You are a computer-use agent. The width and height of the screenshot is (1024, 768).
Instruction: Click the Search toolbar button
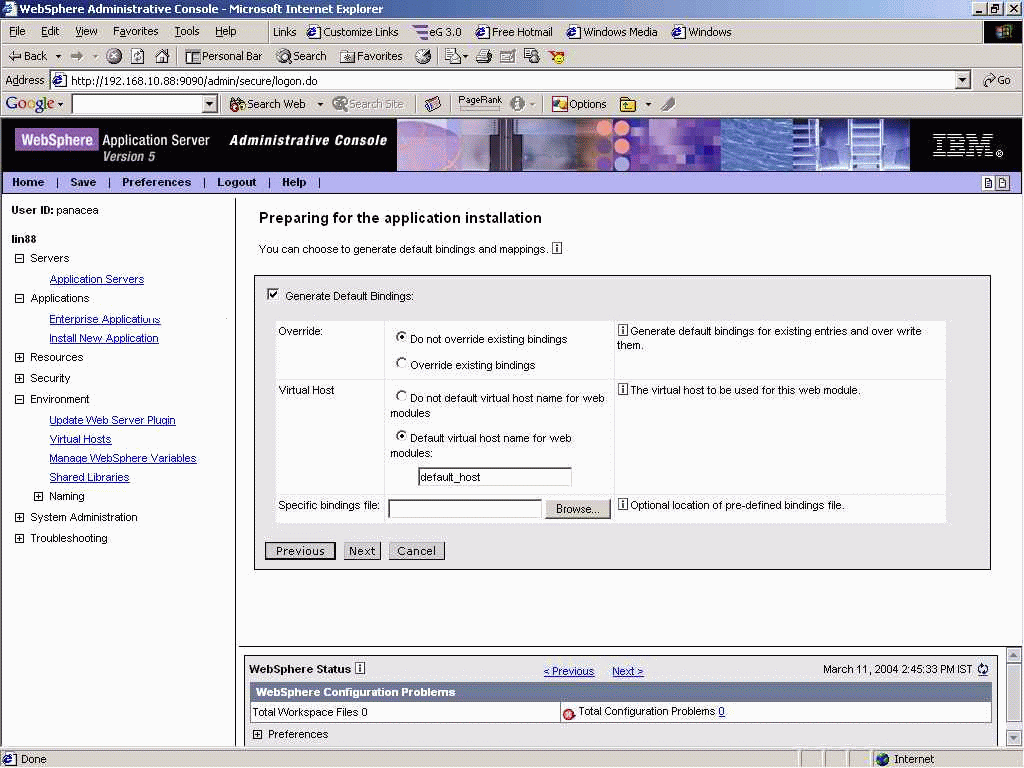[x=301, y=56]
